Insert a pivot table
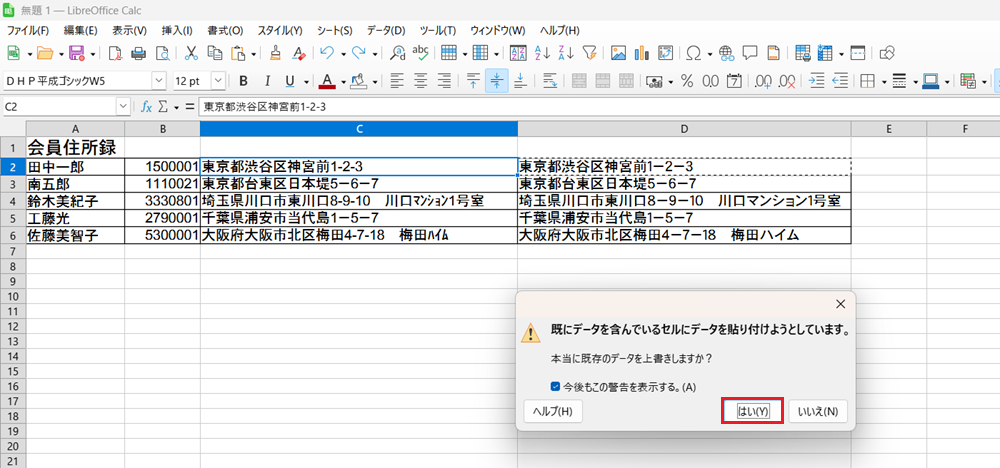This screenshot has height=468, width=1000. tap(665, 53)
